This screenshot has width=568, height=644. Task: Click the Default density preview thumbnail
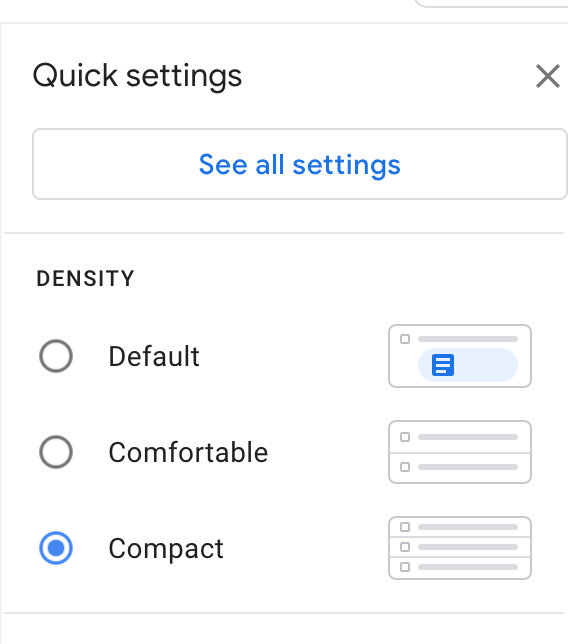point(460,356)
